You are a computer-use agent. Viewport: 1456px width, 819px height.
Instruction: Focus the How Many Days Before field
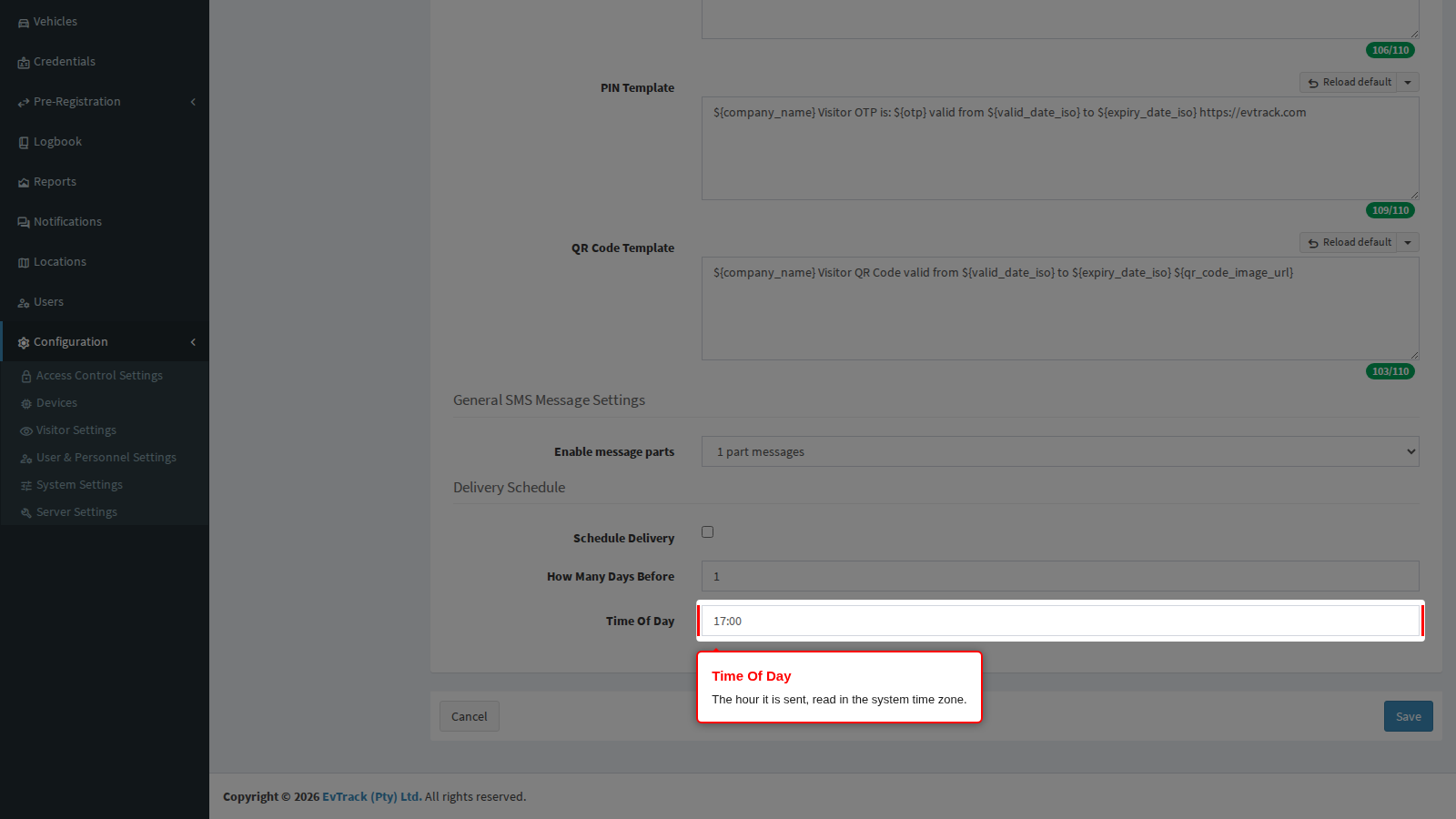[1060, 576]
